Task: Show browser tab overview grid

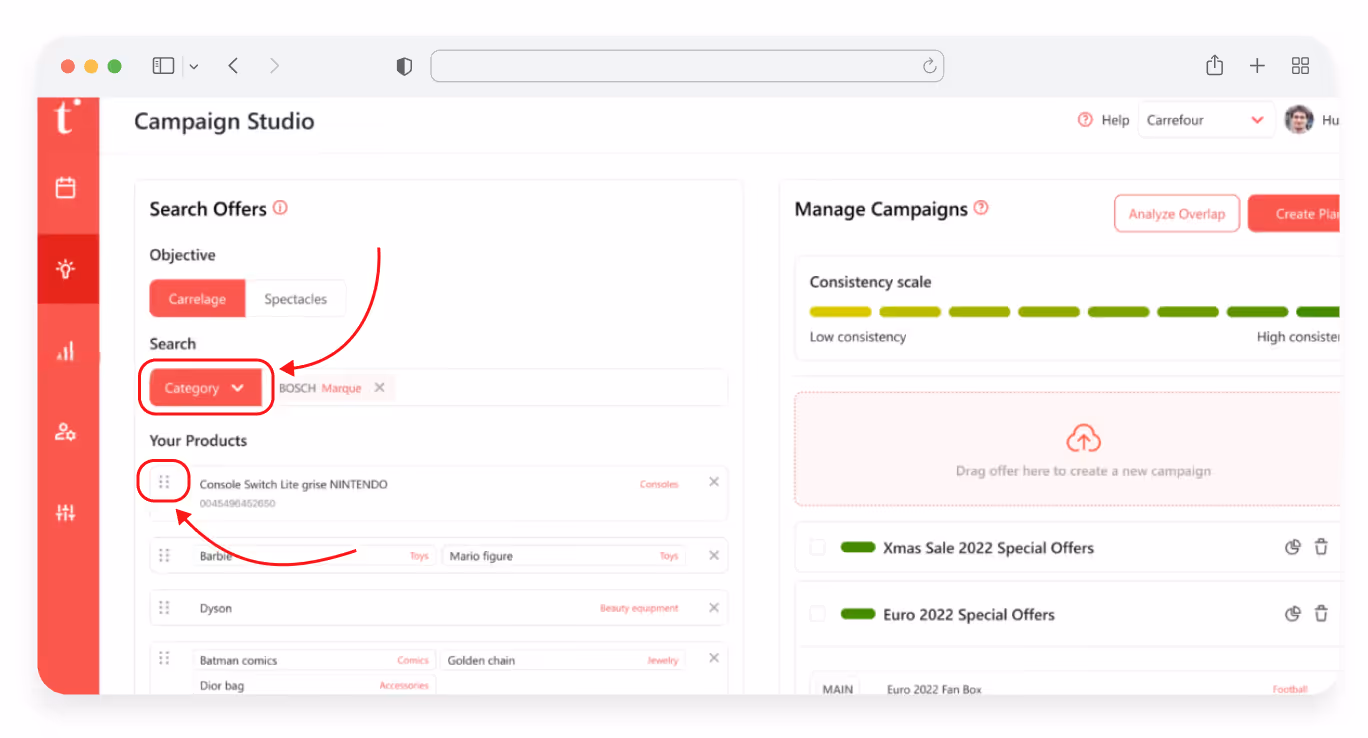Action: pyautogui.click(x=1300, y=66)
